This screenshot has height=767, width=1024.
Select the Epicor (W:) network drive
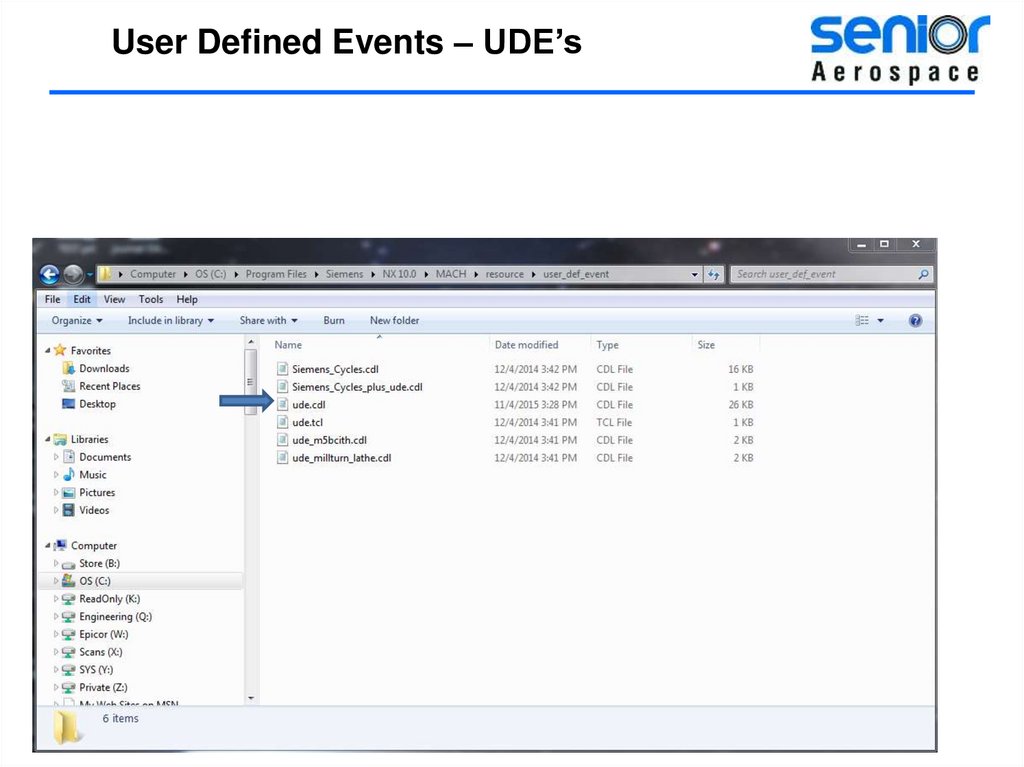pyautogui.click(x=103, y=635)
